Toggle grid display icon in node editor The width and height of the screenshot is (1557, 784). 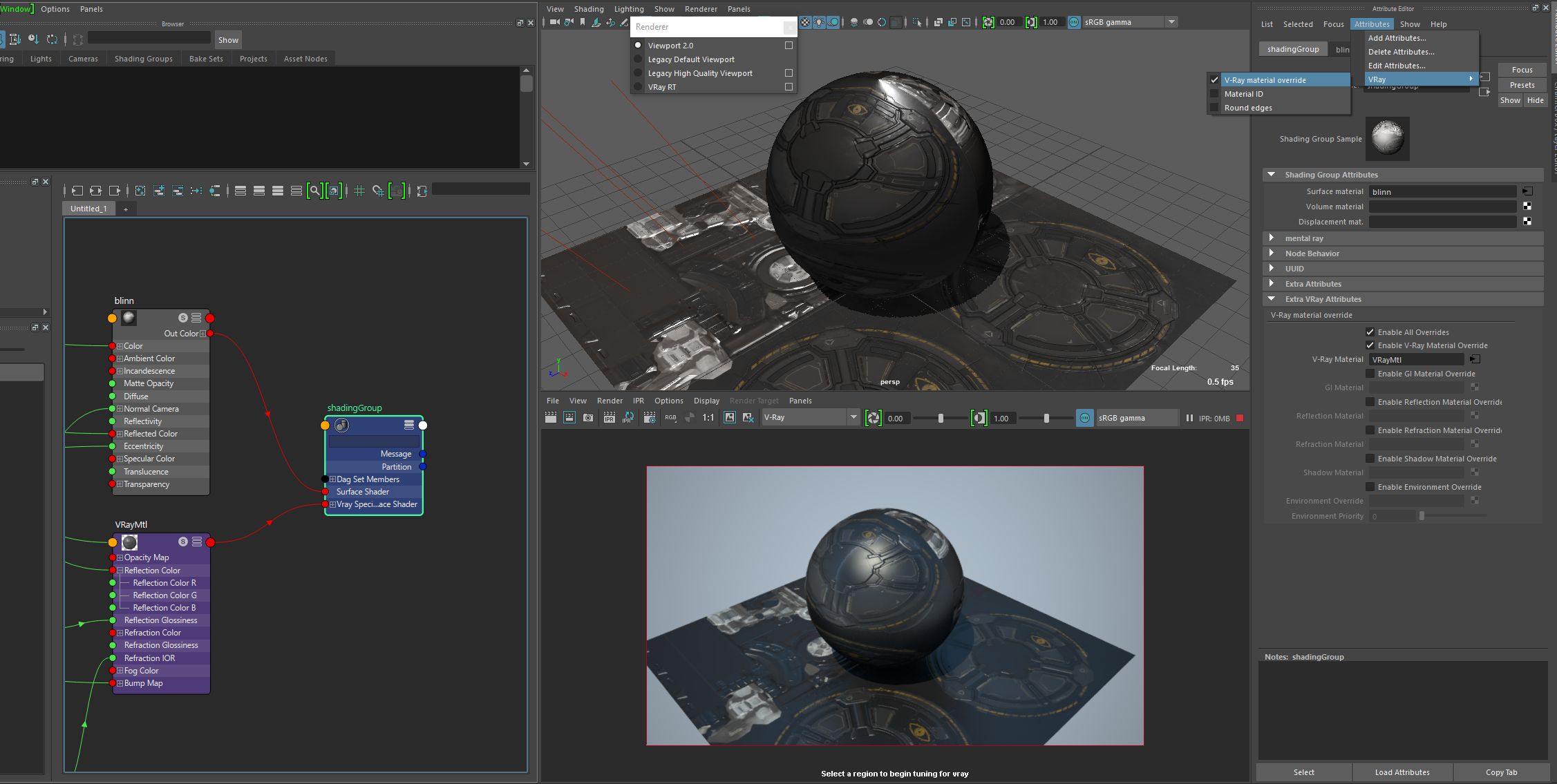359,191
